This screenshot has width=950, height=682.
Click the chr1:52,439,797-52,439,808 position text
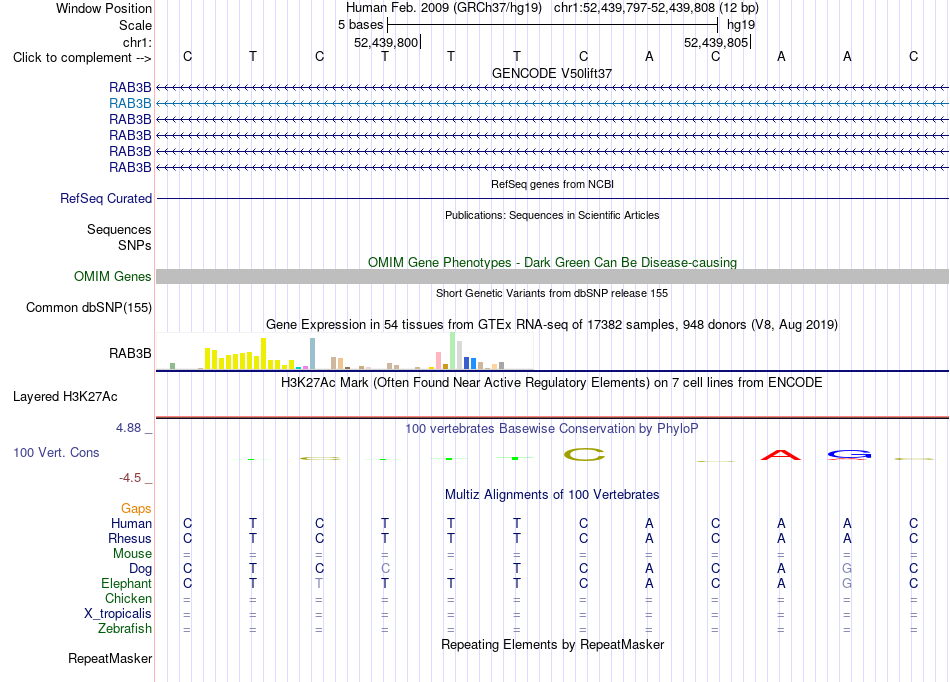point(656,8)
